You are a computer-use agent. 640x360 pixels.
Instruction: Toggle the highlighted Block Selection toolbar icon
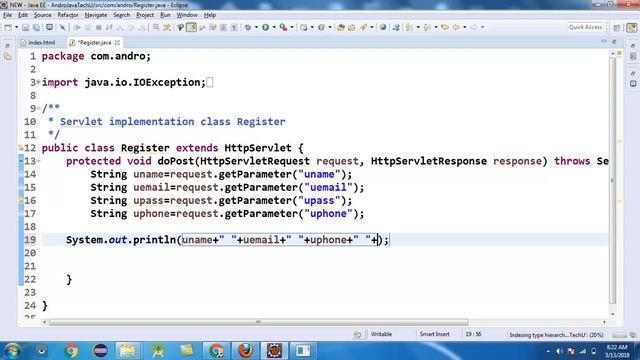point(191,27)
